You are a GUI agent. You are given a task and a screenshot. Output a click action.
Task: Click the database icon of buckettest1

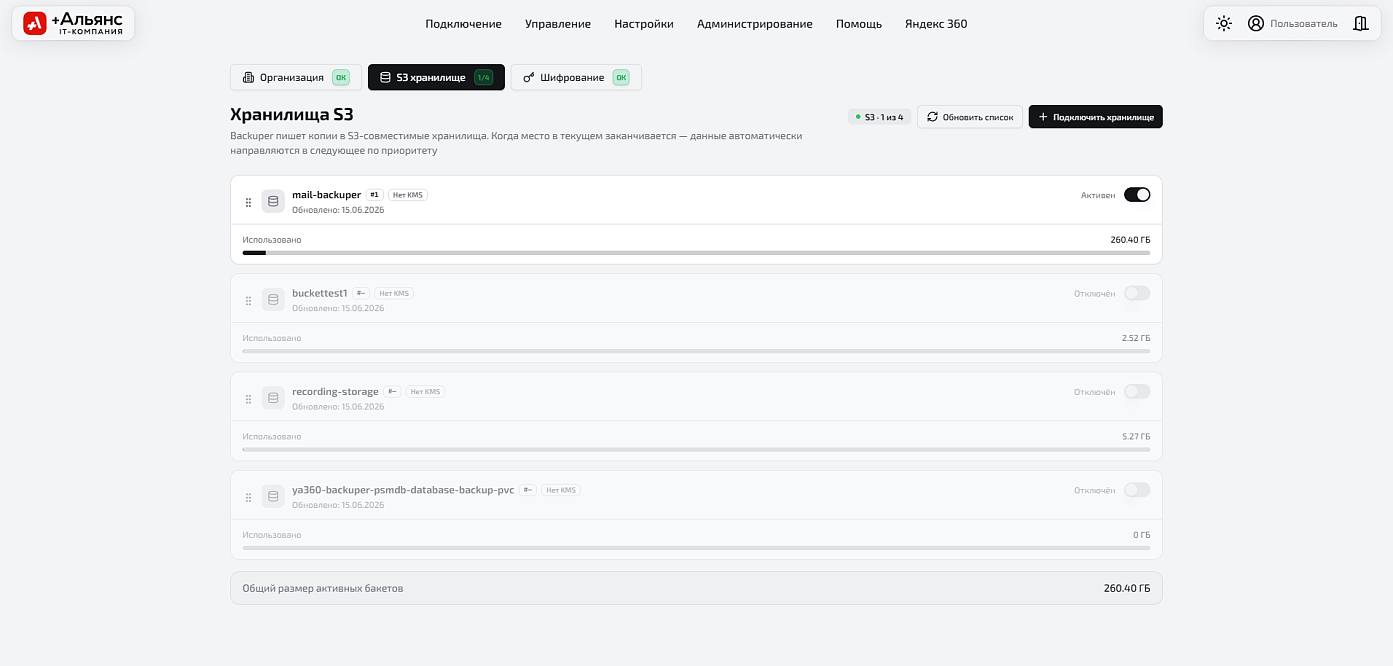tap(273, 300)
